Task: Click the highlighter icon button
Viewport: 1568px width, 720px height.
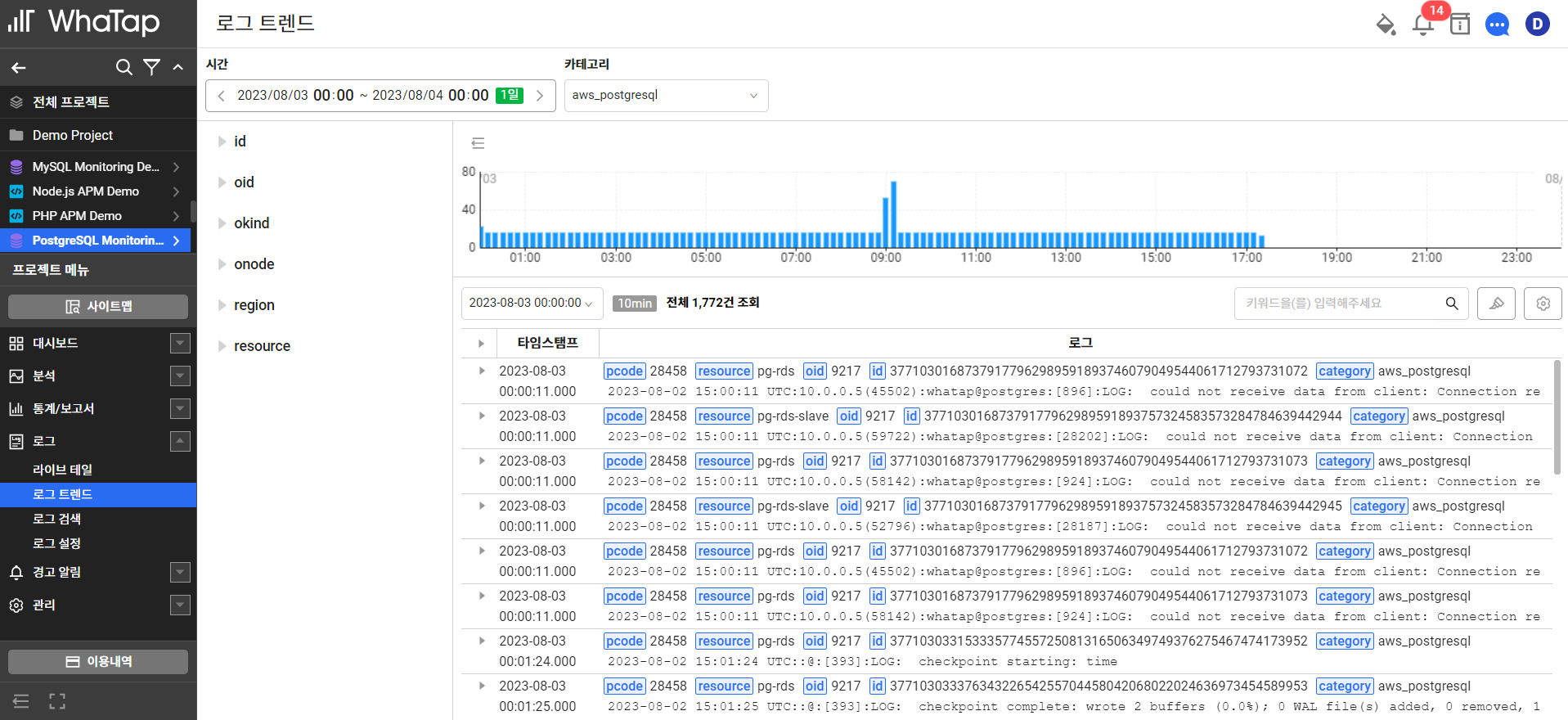Action: click(1496, 304)
